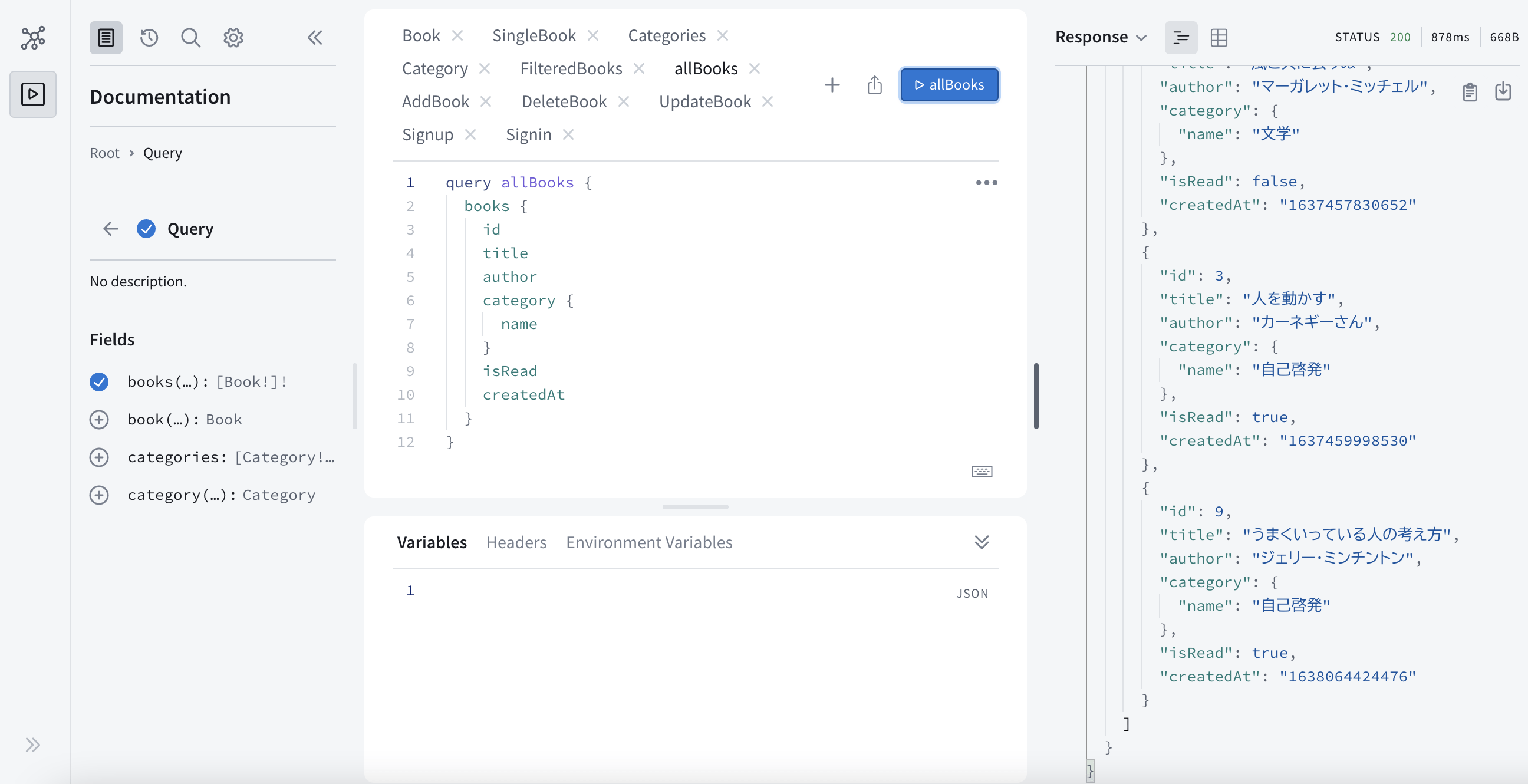
Task: Switch to the Categories tab
Action: (667, 35)
